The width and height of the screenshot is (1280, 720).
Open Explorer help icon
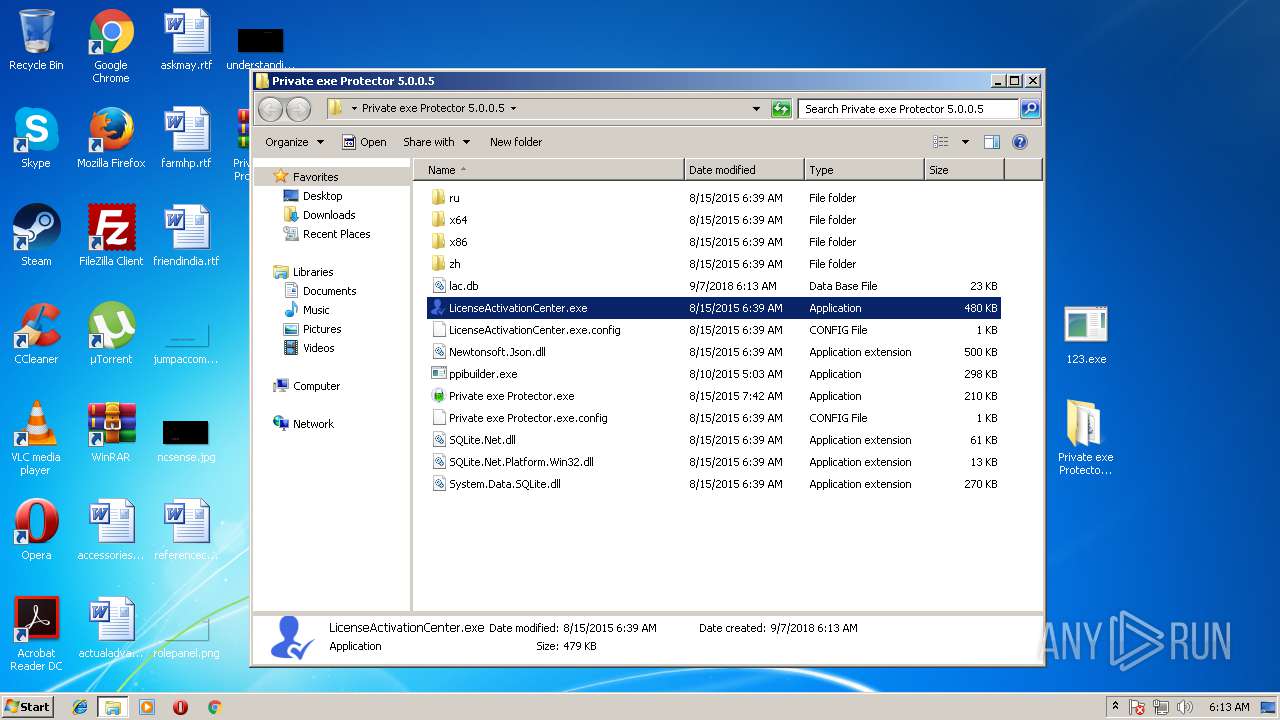1020,142
